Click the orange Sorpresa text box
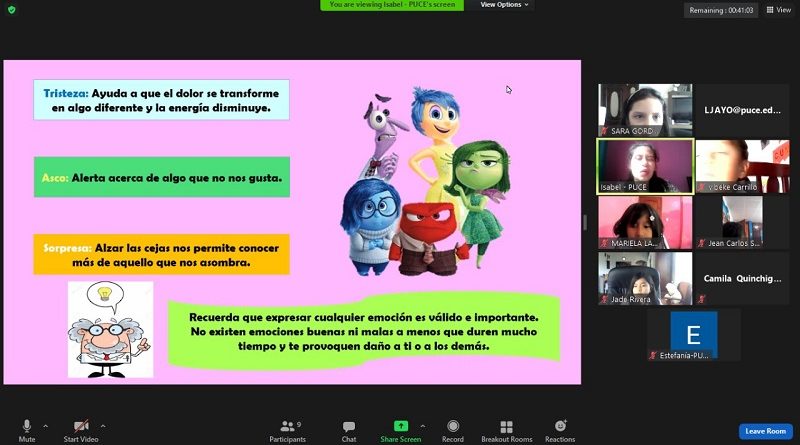The height and width of the screenshot is (445, 800). (161, 255)
